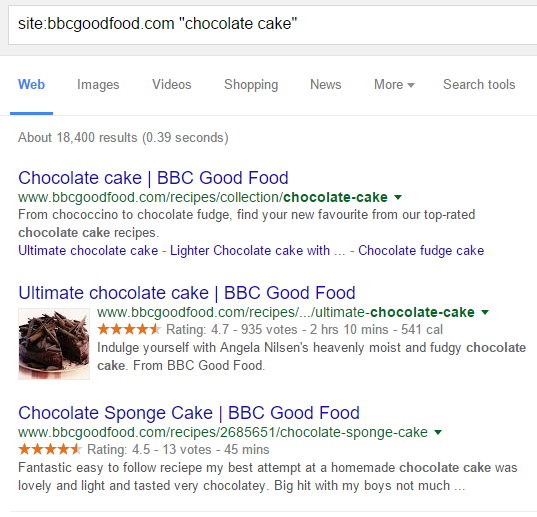Open arrow menu beside chocolate-sponge-cake URL

point(438,432)
